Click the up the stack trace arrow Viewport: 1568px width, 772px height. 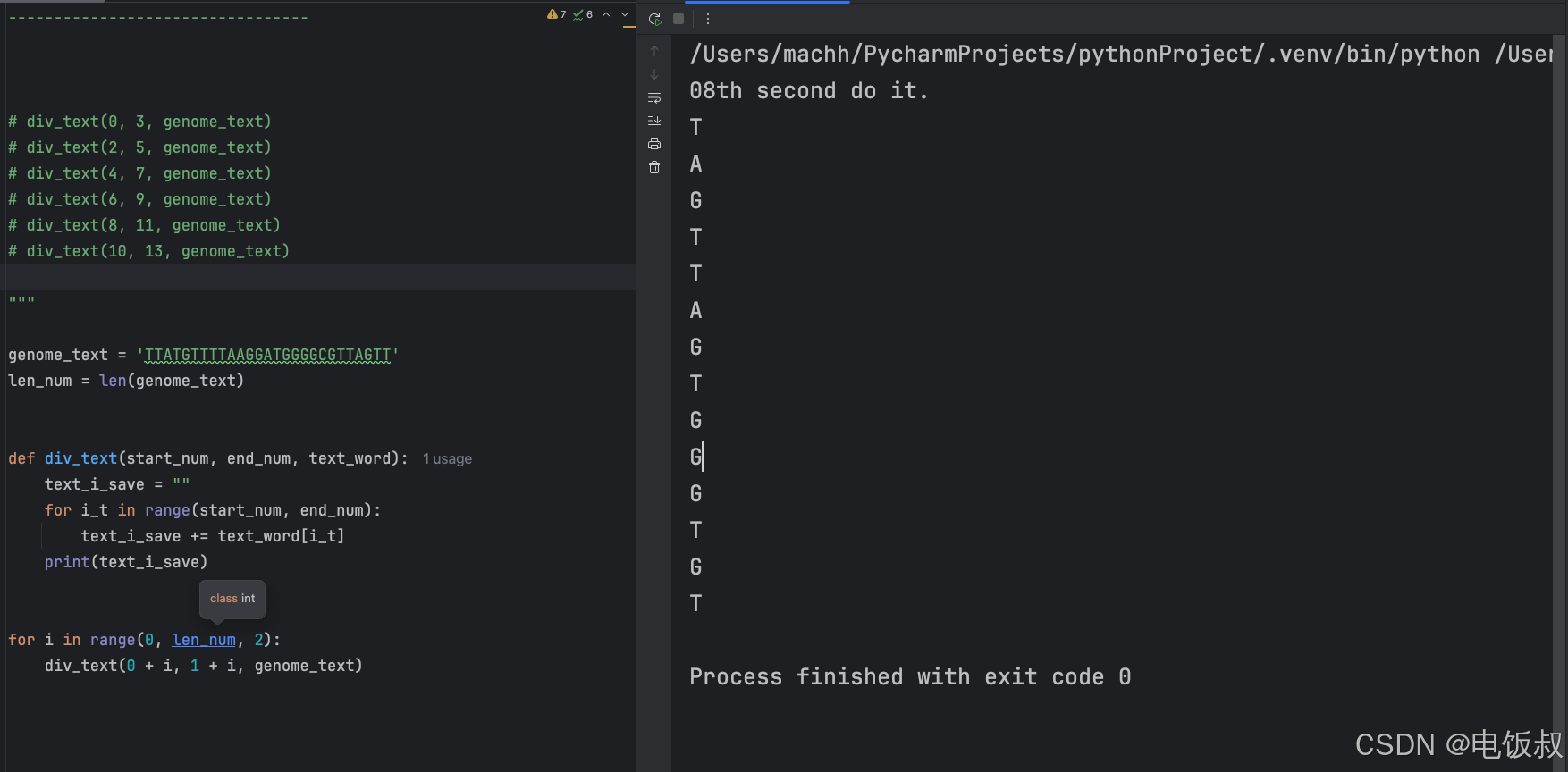[654, 51]
